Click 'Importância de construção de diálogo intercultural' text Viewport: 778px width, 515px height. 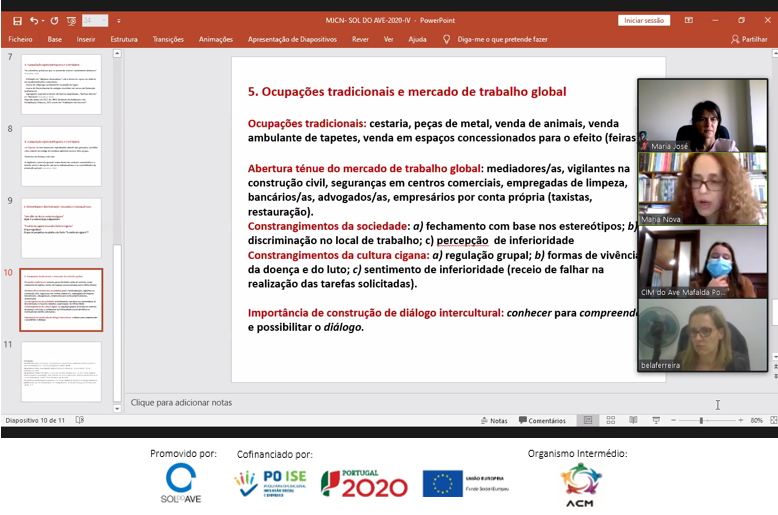point(376,313)
